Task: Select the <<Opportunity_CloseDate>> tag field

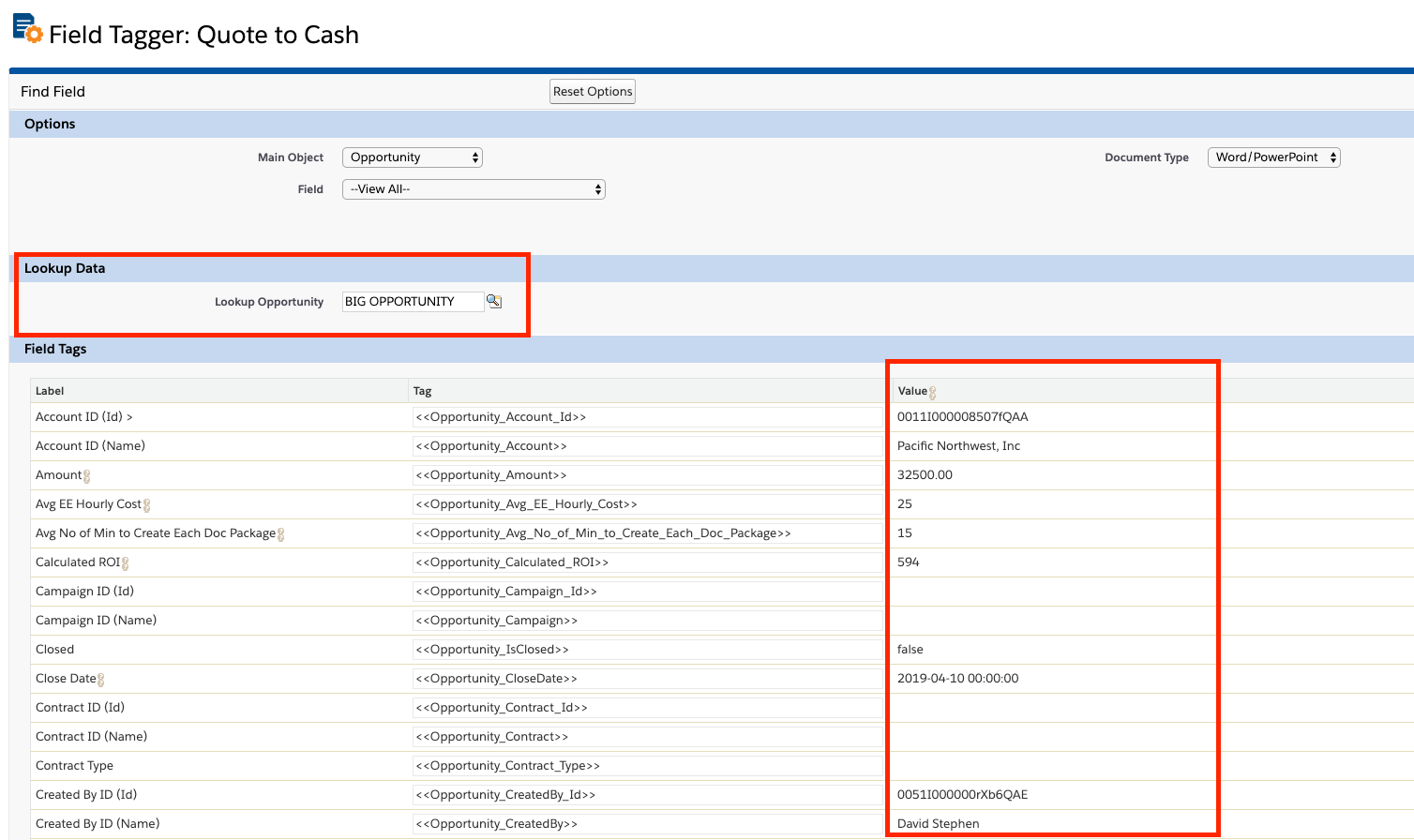Action: pos(648,679)
